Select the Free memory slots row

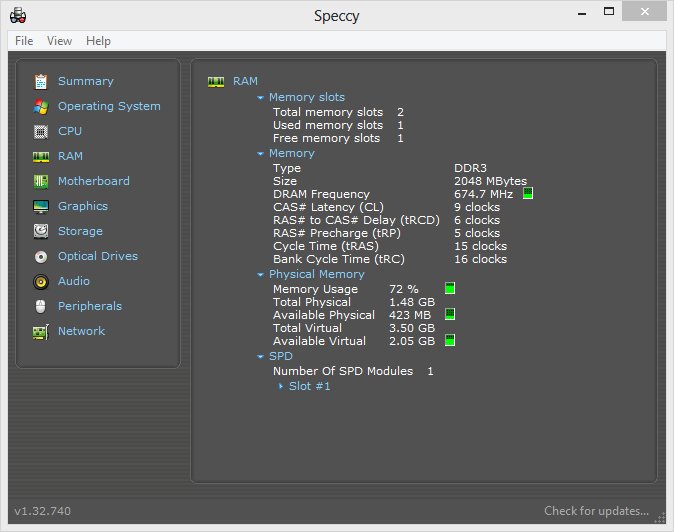pyautogui.click(x=338, y=138)
